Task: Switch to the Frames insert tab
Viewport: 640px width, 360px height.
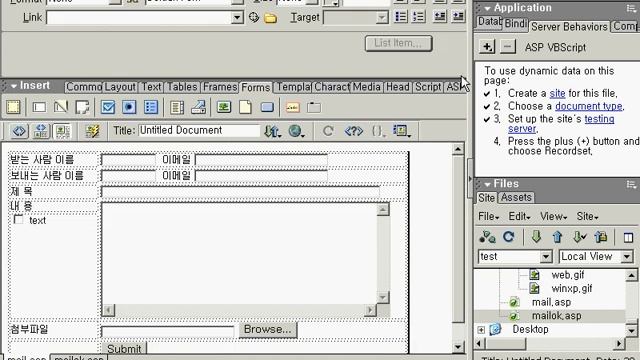Action: click(x=220, y=87)
